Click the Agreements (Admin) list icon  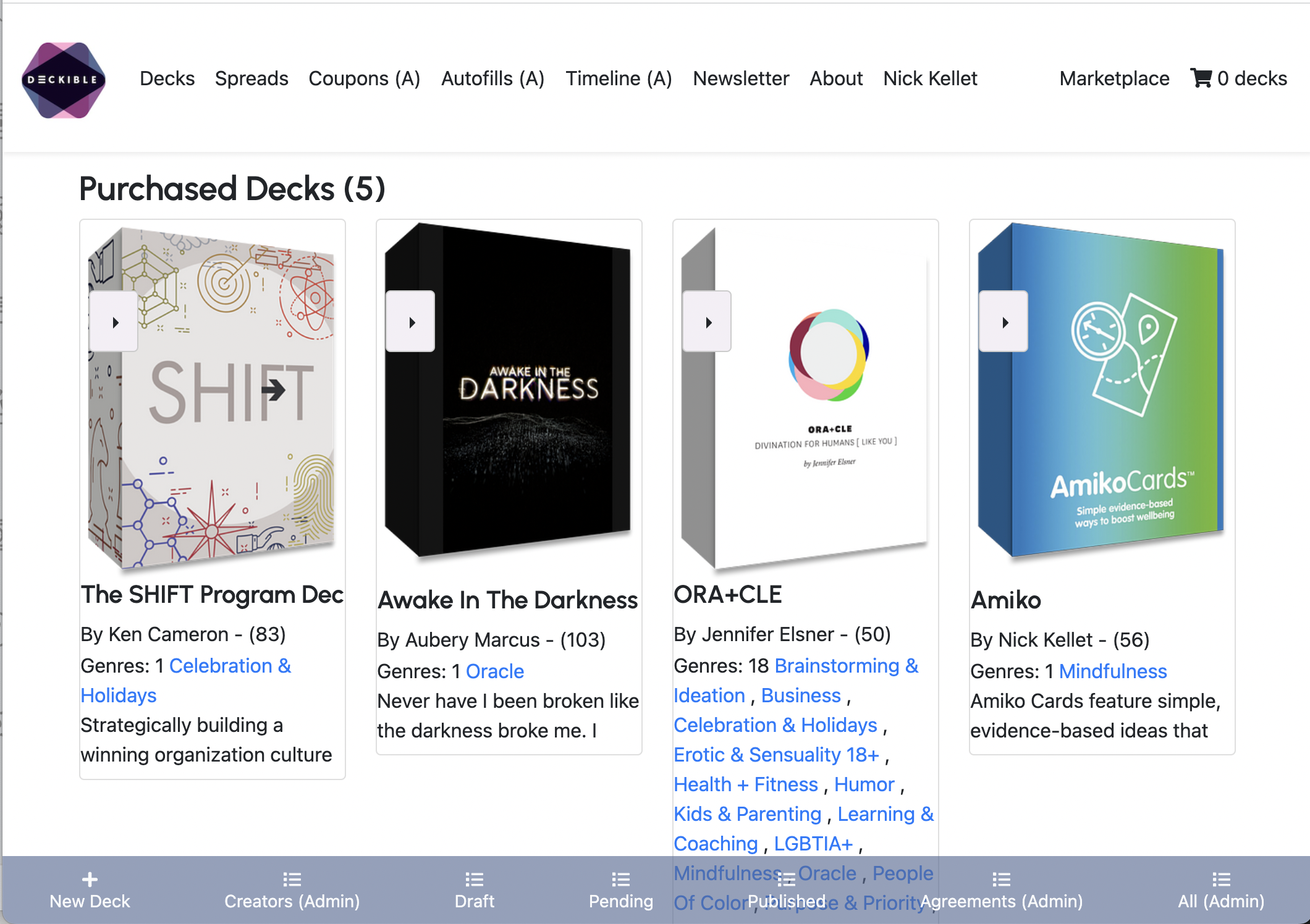click(x=1001, y=879)
